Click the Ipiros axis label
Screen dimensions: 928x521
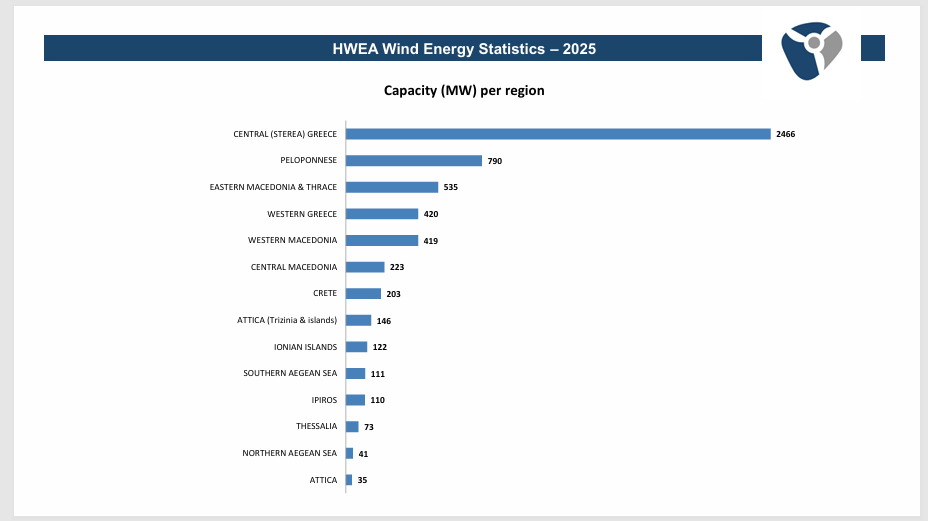point(324,400)
